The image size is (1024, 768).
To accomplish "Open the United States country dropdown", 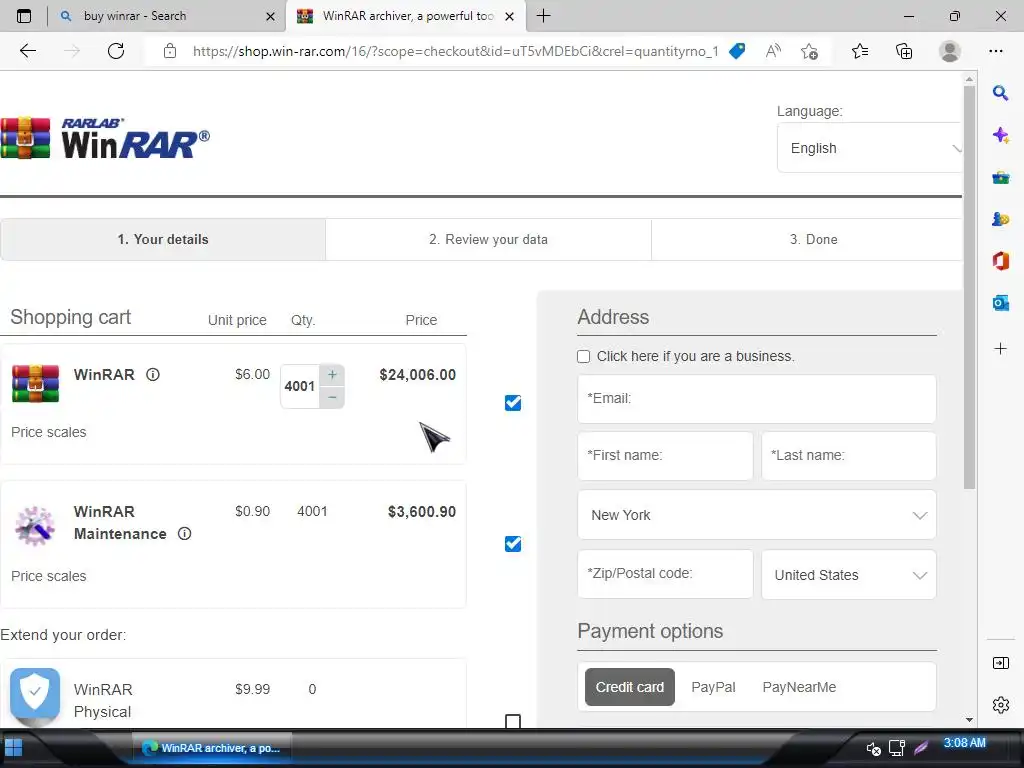I will [848, 575].
